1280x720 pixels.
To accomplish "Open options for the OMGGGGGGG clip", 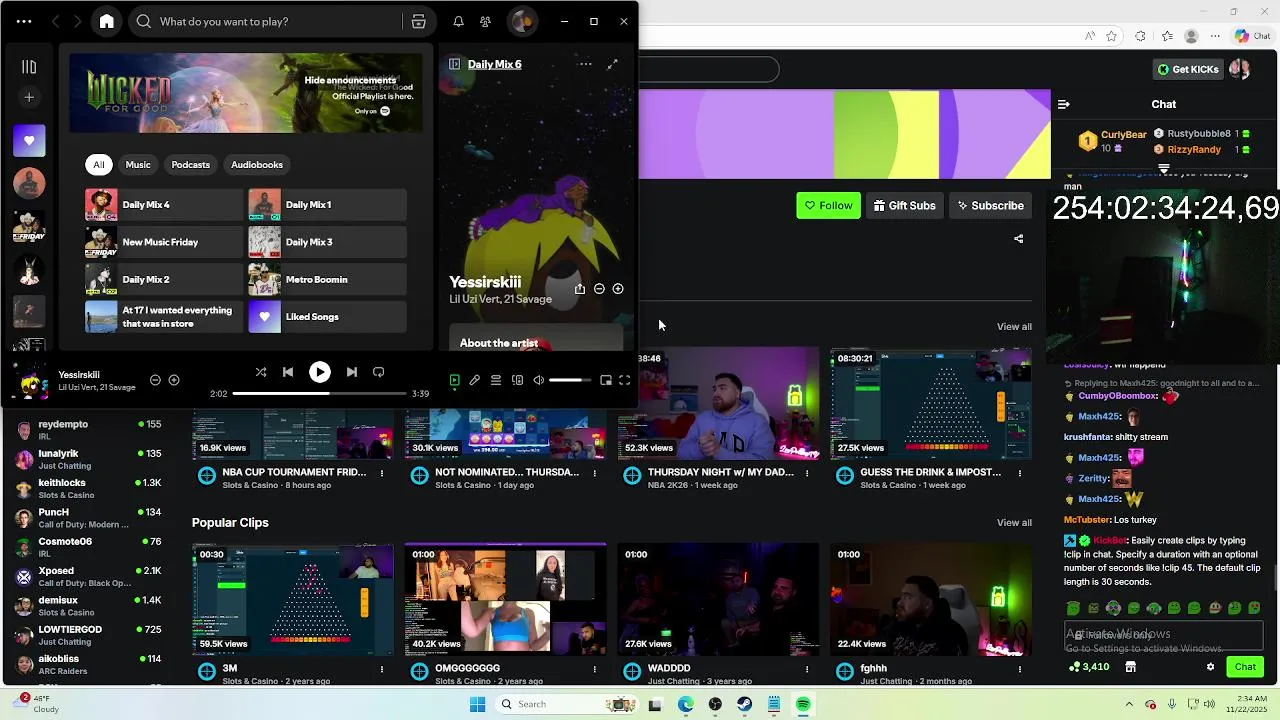I will (x=594, y=669).
